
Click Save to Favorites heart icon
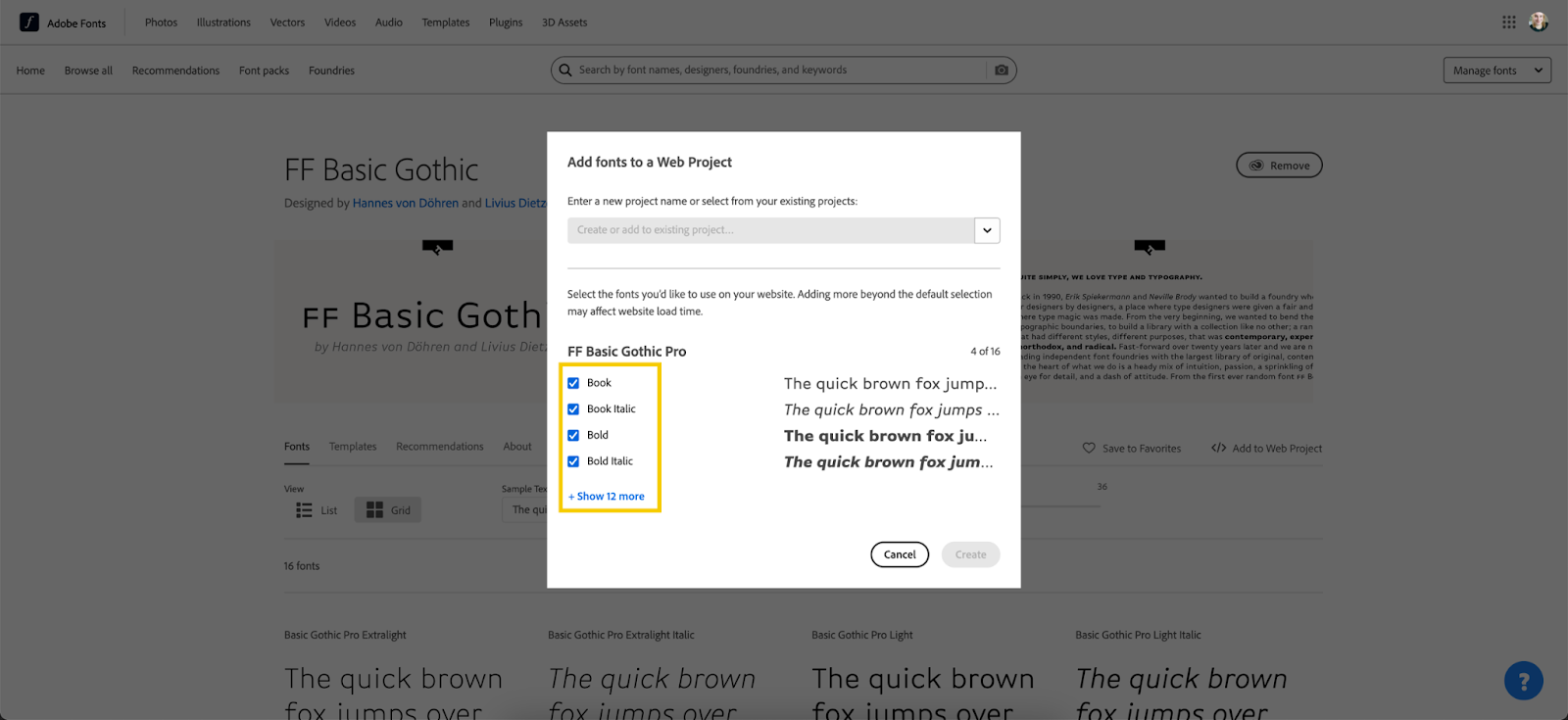1089,449
